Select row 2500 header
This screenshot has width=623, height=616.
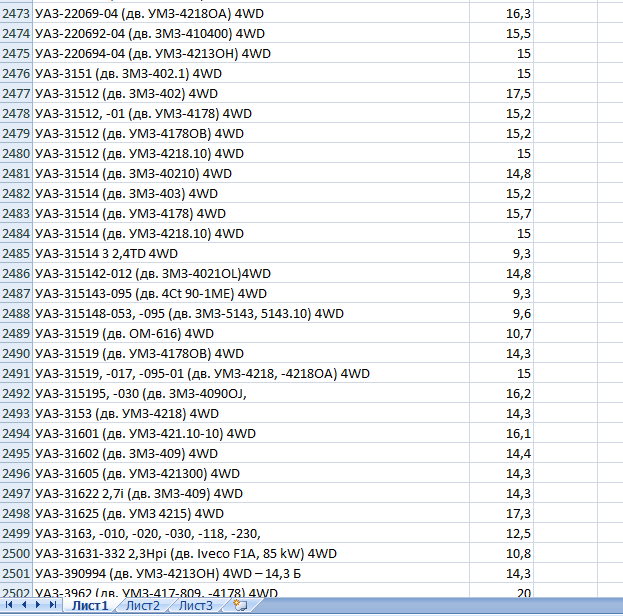(16, 553)
